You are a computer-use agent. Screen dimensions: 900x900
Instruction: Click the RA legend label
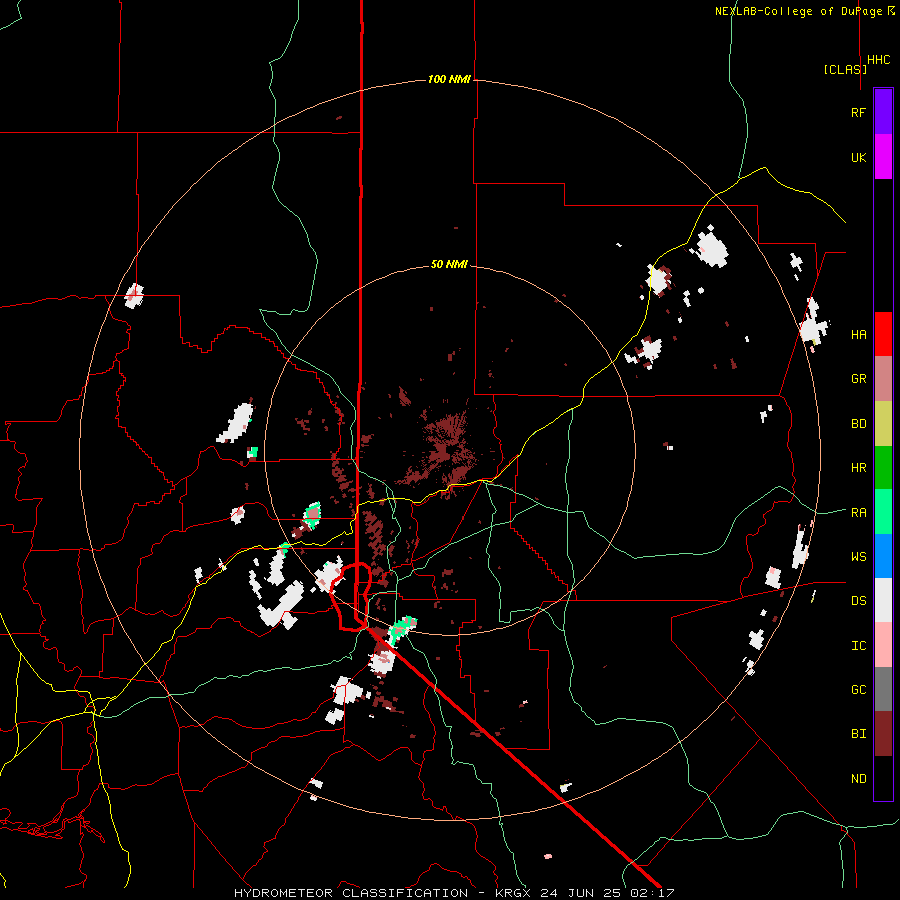click(x=858, y=513)
